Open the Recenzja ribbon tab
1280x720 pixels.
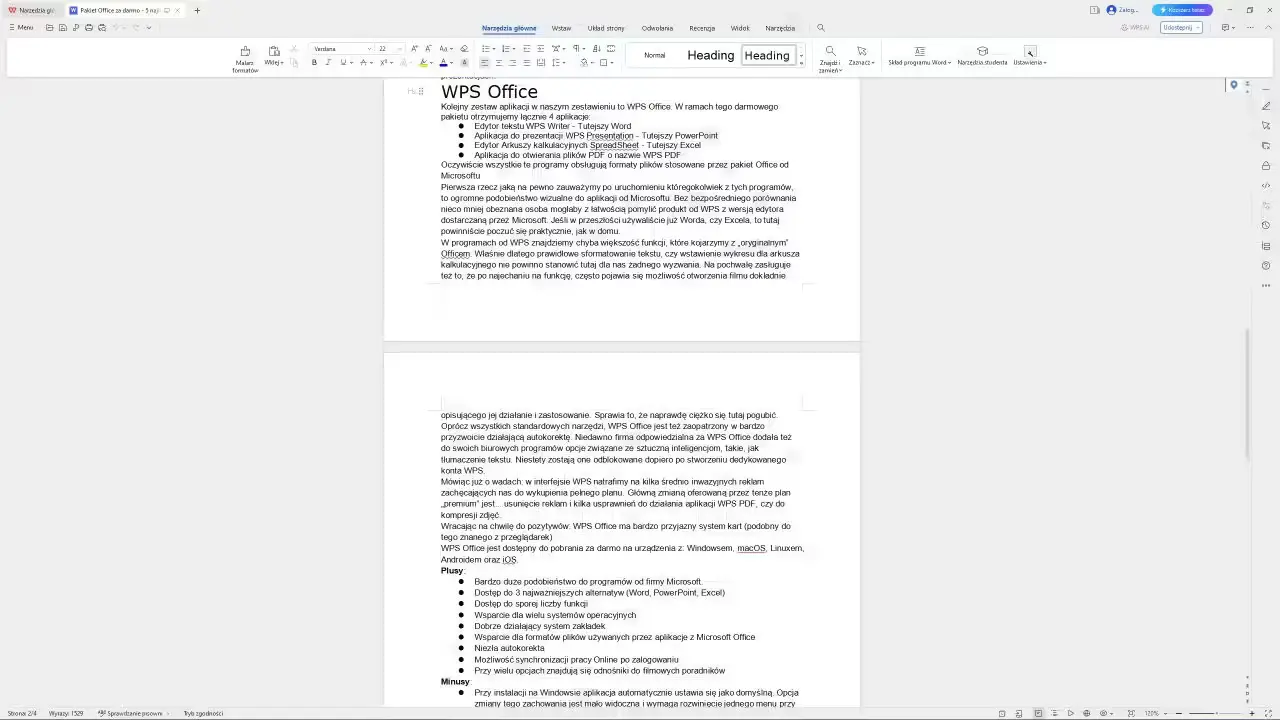(x=701, y=28)
